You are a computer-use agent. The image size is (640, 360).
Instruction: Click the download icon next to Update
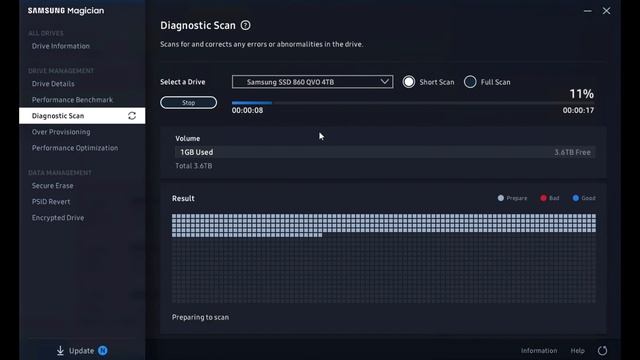(x=60, y=351)
